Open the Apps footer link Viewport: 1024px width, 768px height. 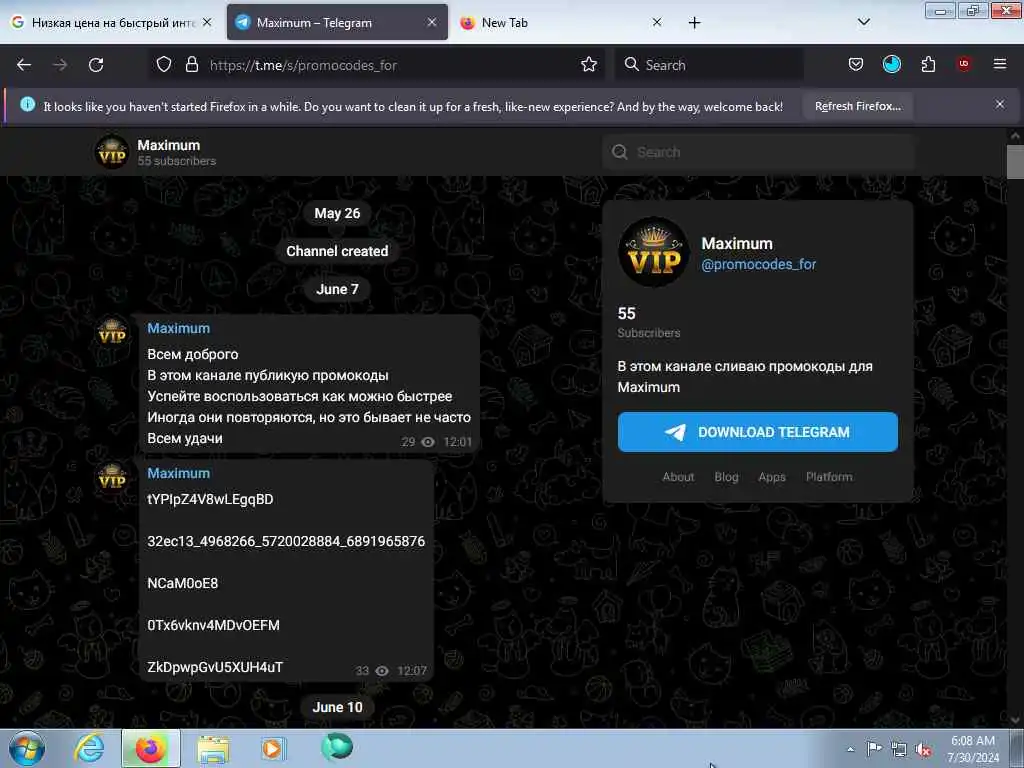click(772, 477)
